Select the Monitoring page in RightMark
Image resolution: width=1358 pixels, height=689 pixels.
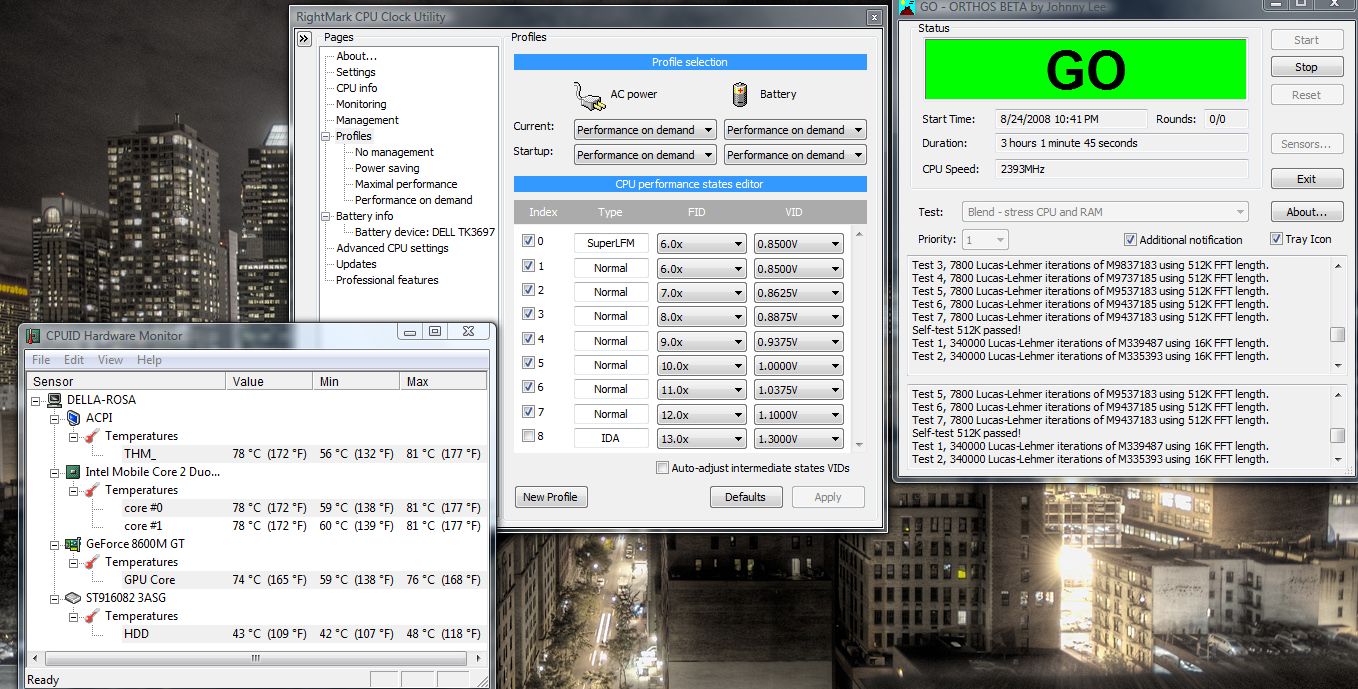click(x=361, y=104)
